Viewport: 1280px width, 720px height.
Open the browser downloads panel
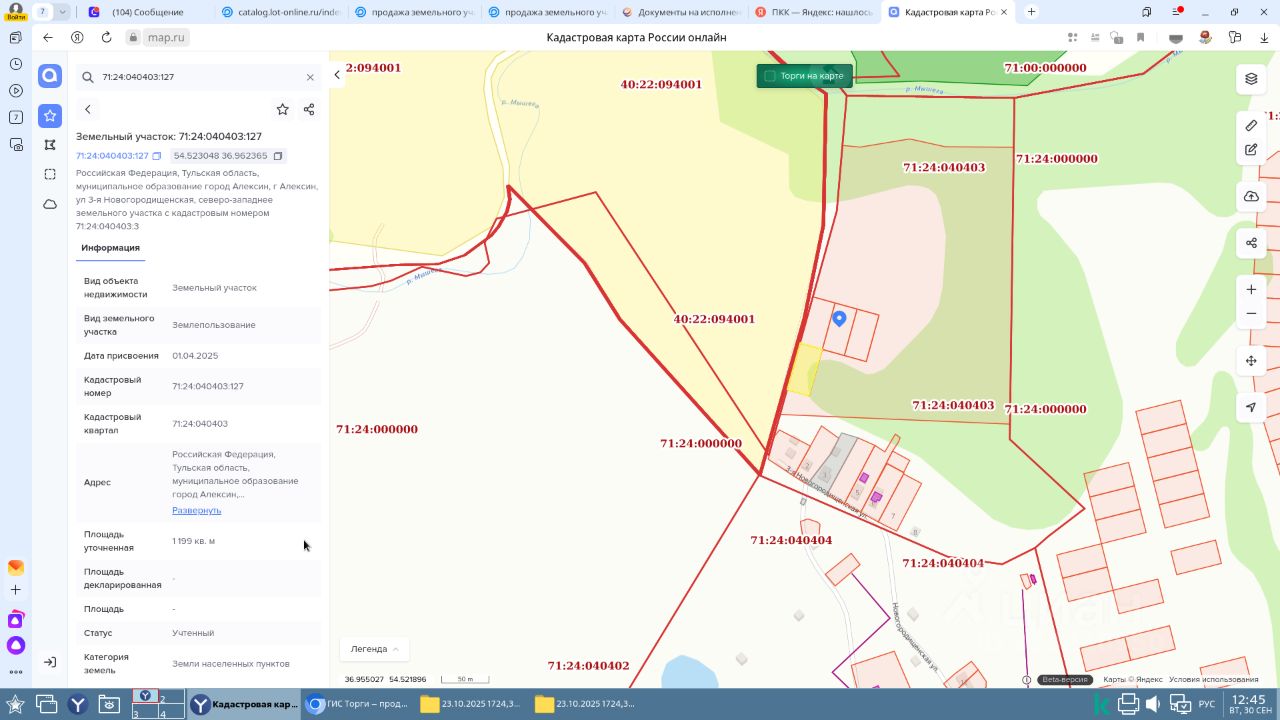tap(1262, 37)
